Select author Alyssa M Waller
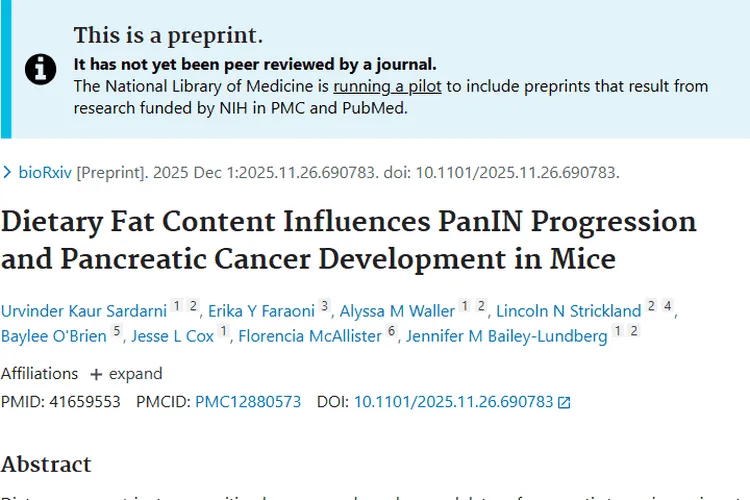750x500 pixels. (x=397, y=310)
